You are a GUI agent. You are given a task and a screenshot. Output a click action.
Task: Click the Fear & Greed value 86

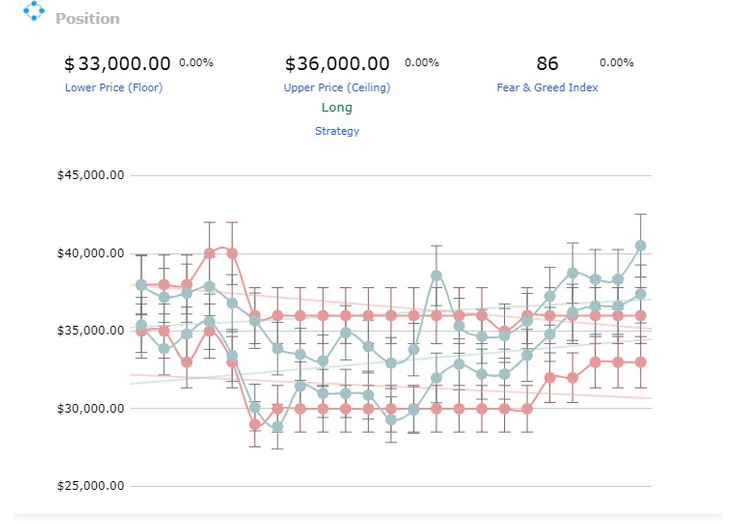[x=547, y=64]
